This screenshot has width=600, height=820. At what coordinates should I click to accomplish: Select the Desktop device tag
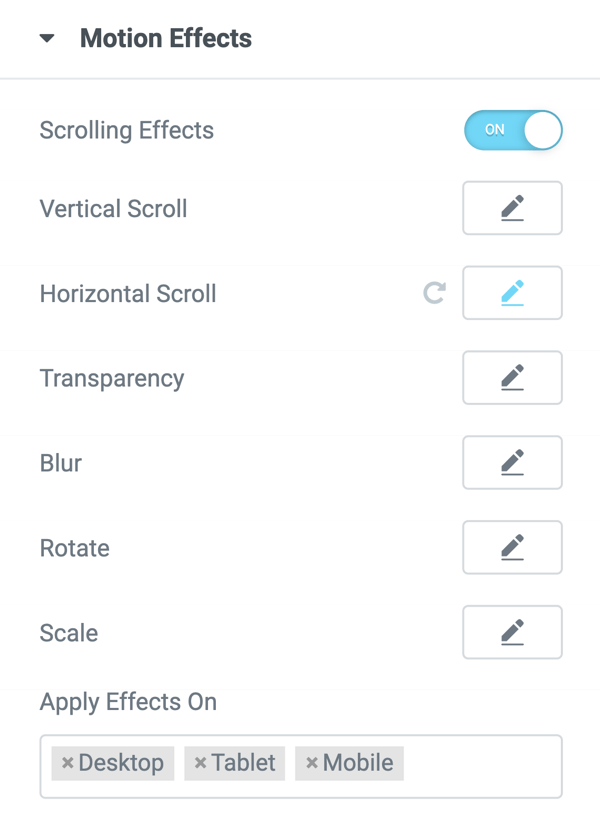pos(121,763)
